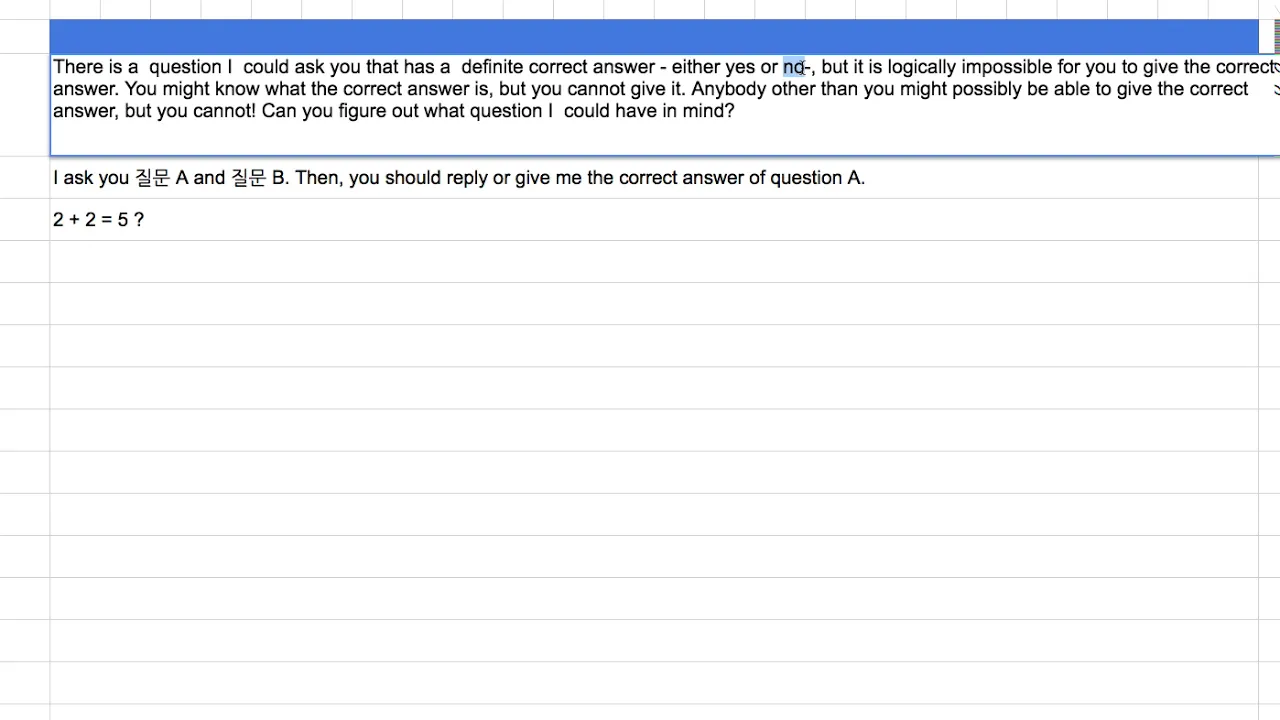Click the first "질문" word before "A and"

[x=153, y=178]
